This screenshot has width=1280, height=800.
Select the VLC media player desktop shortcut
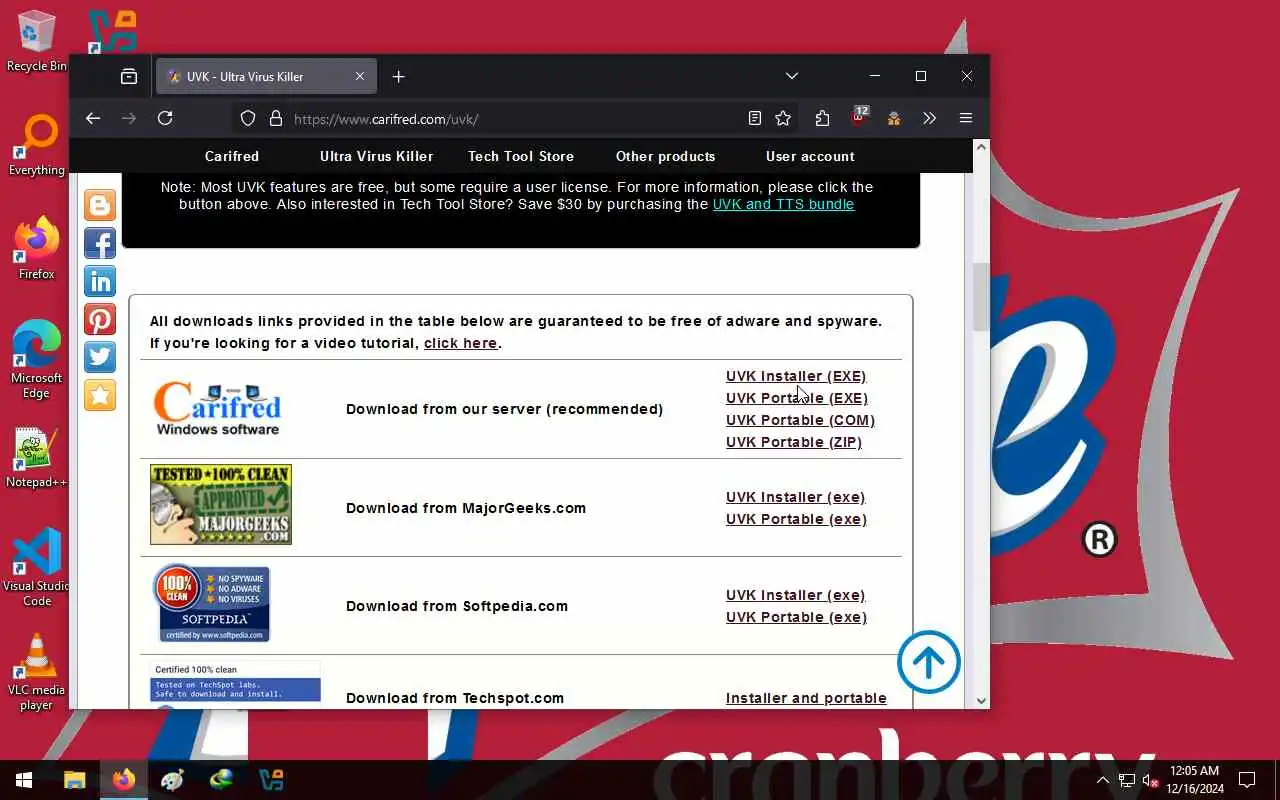36,672
